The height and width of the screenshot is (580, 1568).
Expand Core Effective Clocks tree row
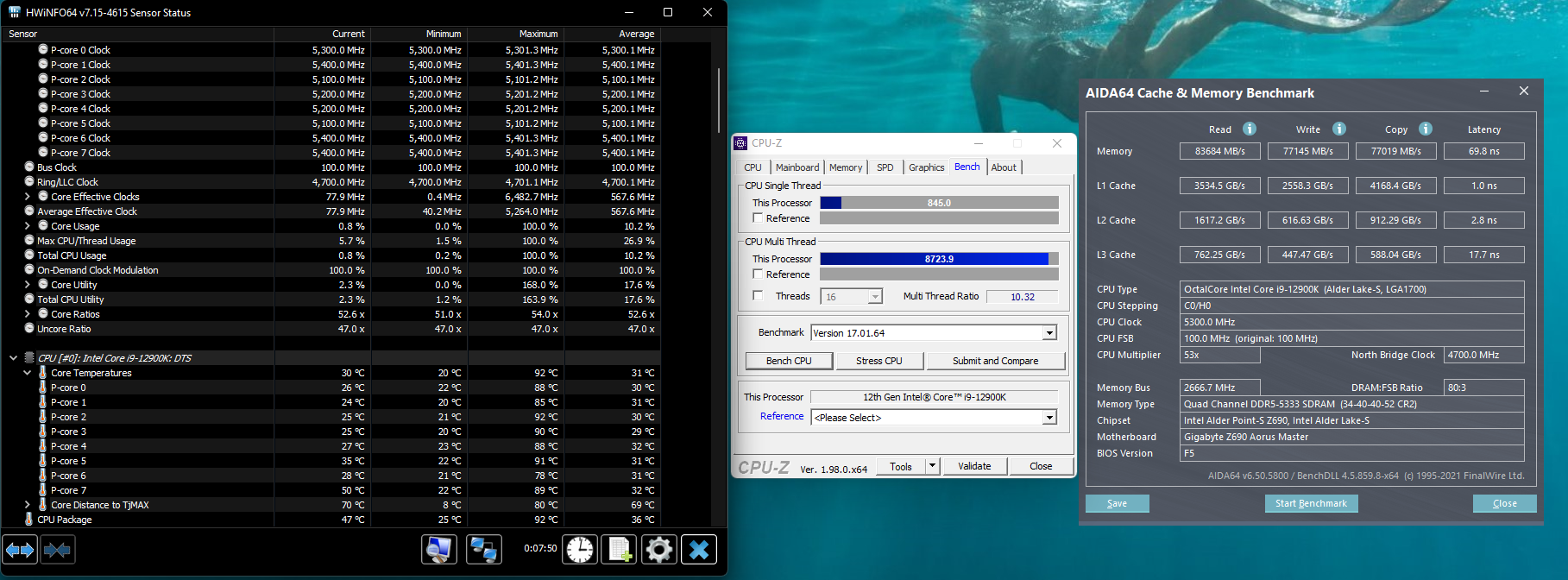click(x=27, y=196)
